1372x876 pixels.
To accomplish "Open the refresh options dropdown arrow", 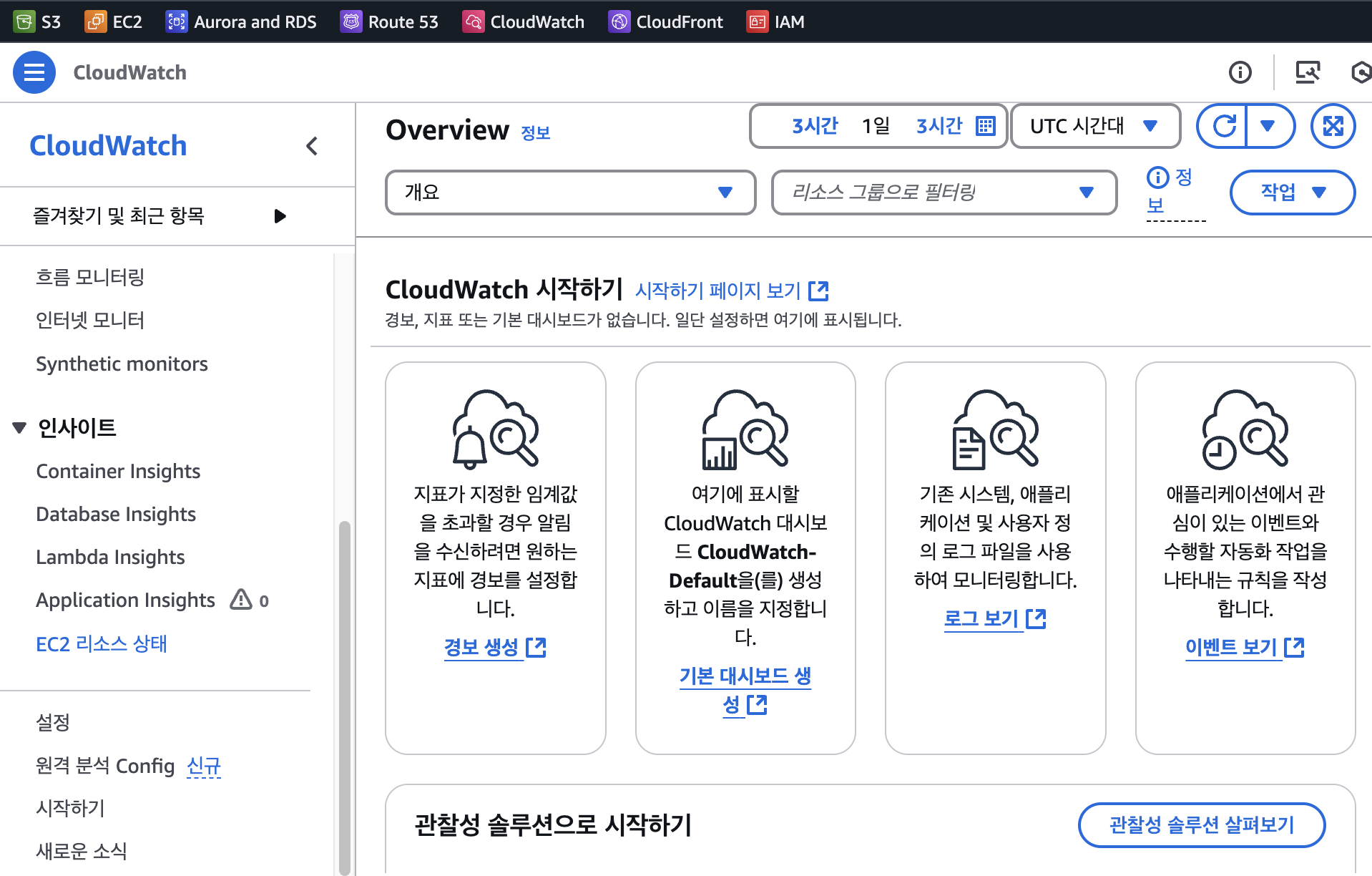I will pos(1268,126).
